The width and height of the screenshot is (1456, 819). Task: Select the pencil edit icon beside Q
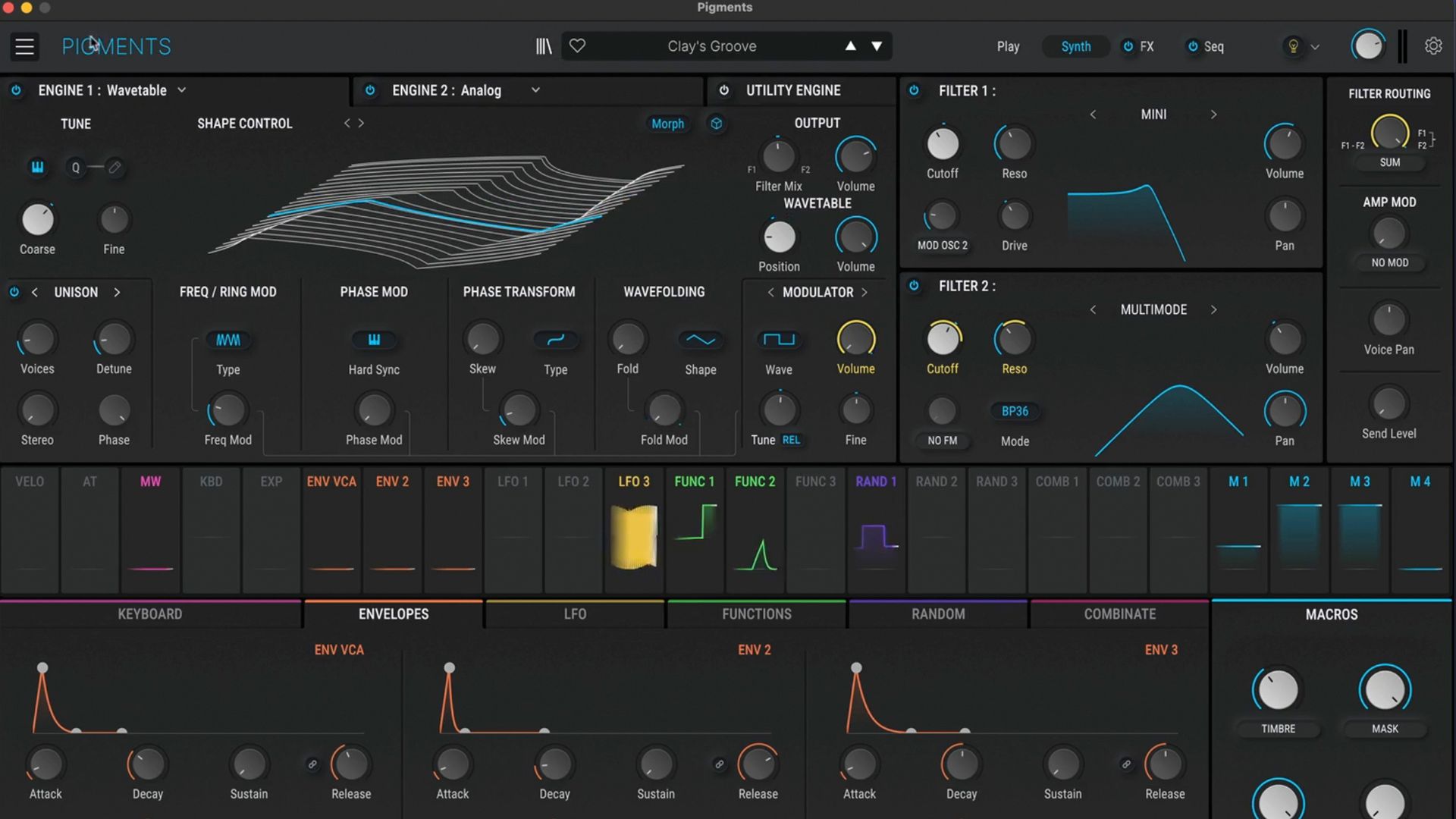pyautogui.click(x=115, y=168)
